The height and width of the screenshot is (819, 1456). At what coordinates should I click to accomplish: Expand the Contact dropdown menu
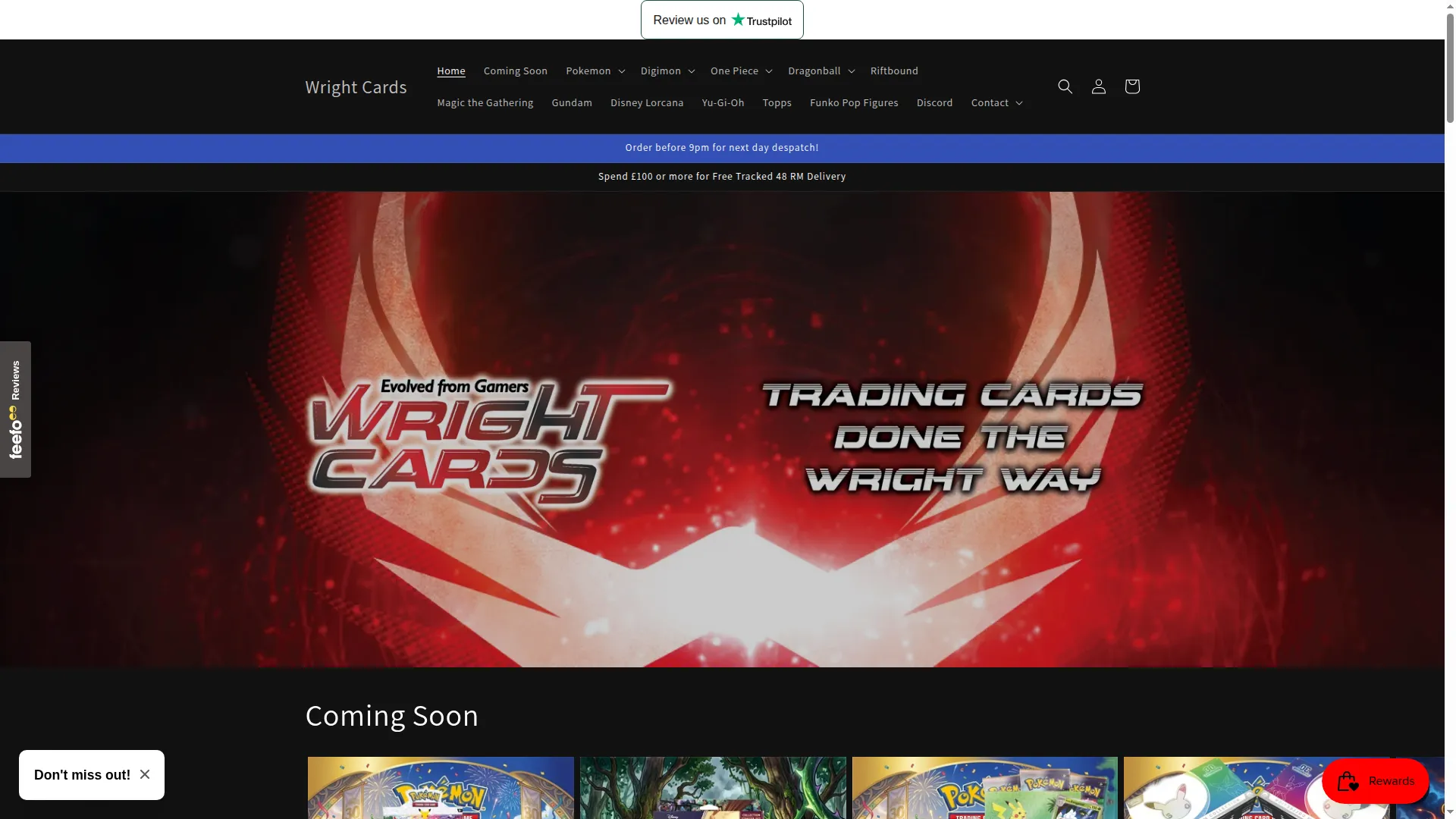[x=996, y=102]
